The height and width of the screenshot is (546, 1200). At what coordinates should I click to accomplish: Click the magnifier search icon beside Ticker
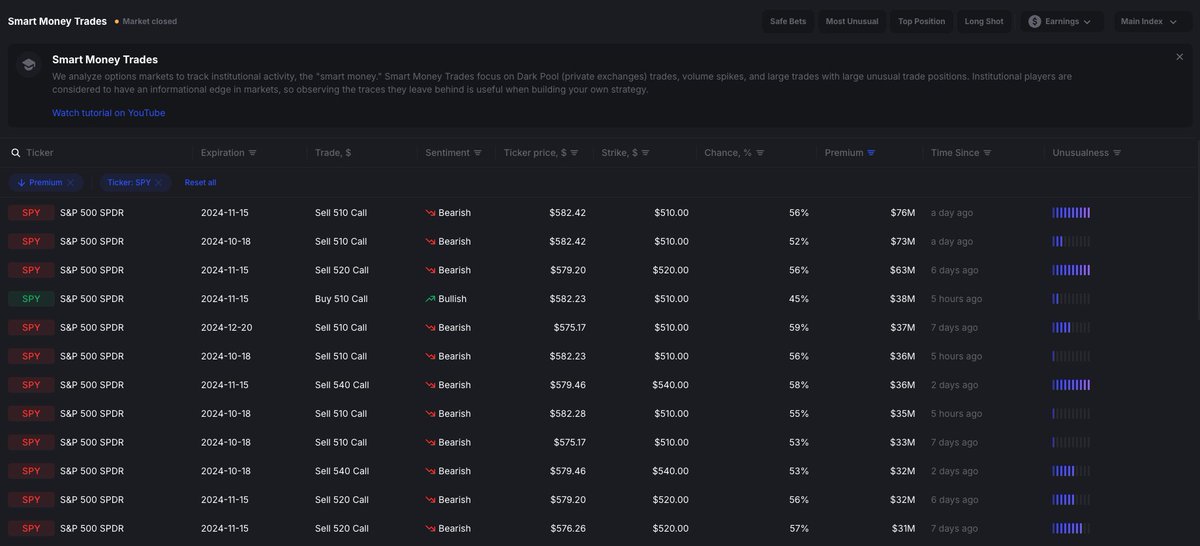click(x=16, y=153)
